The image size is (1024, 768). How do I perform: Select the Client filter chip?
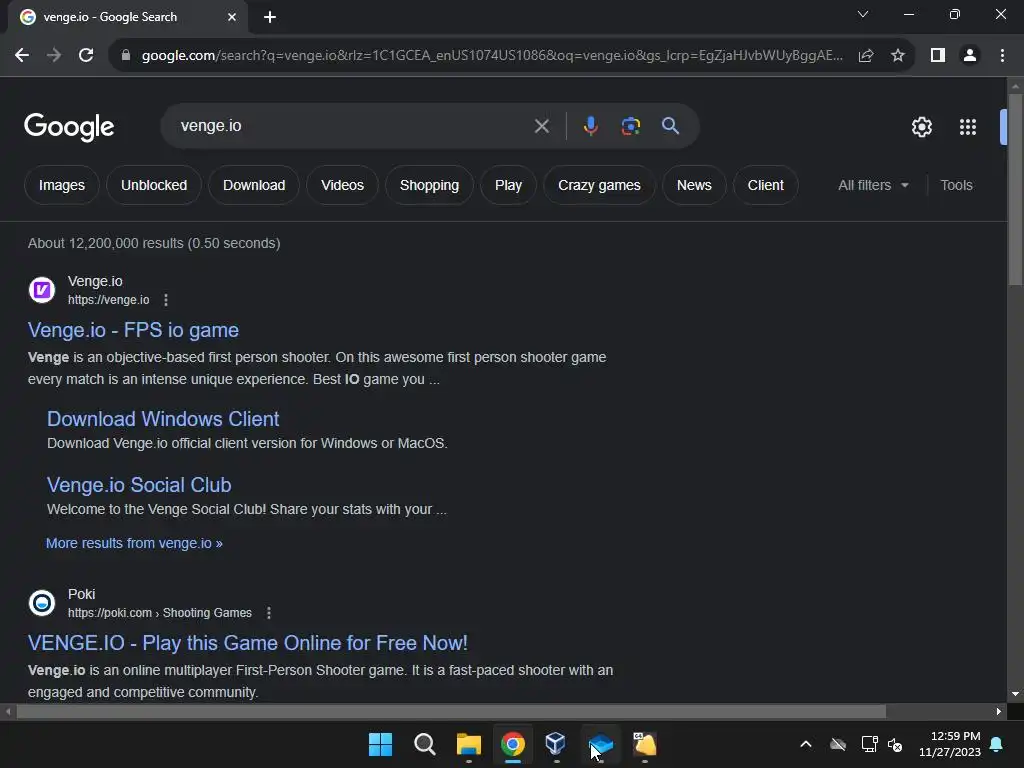(x=765, y=185)
